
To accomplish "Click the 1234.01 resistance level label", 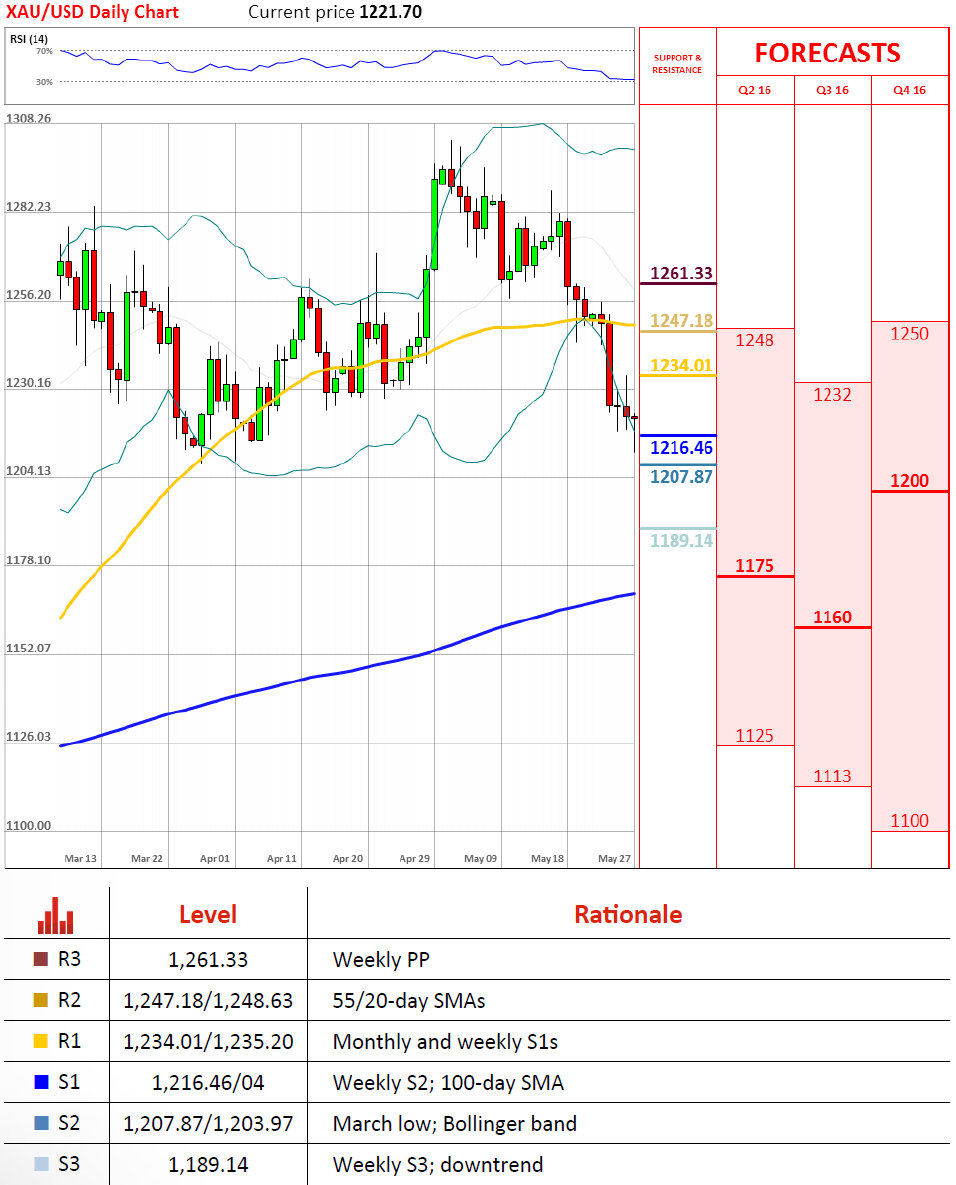I will (x=681, y=365).
